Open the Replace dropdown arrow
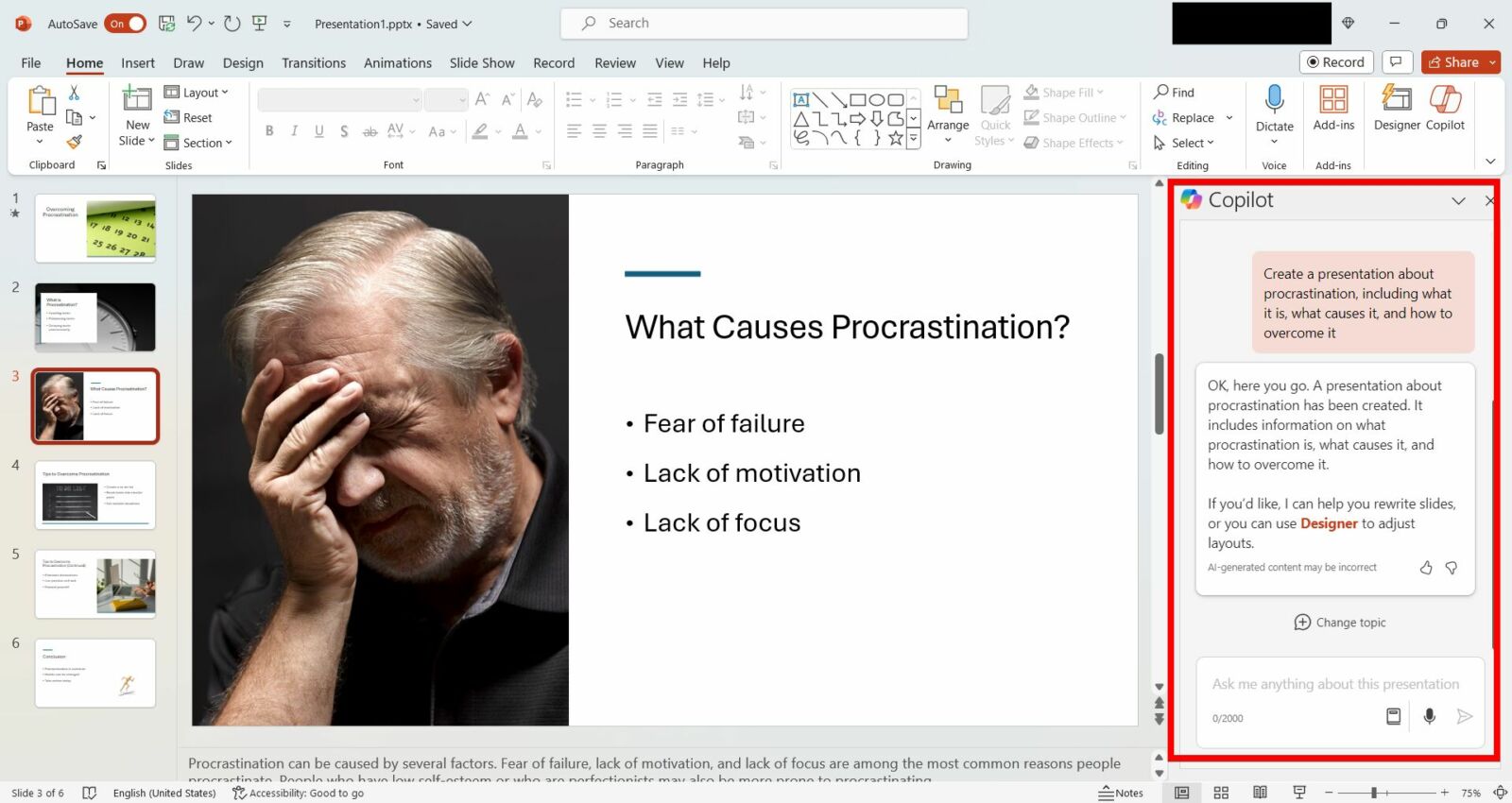1512x803 pixels. [1229, 118]
